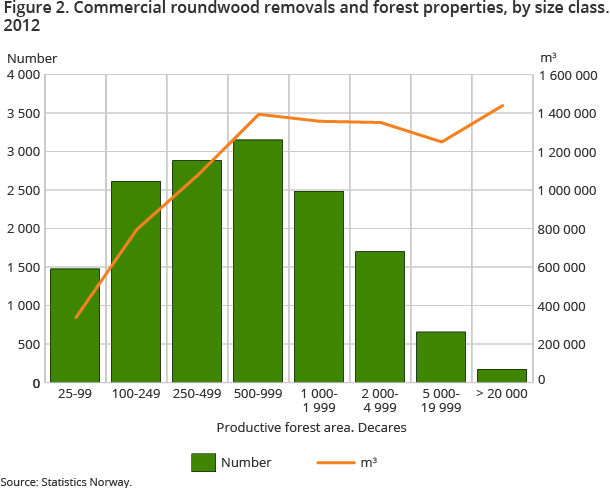Click the Source: Statistics Norway text

pyautogui.click(x=66, y=481)
